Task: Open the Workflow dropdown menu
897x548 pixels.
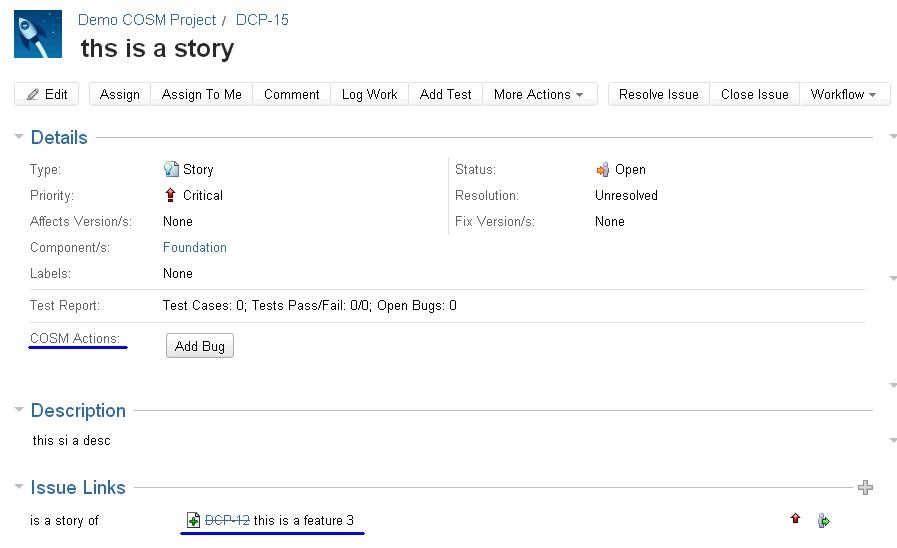Action: (843, 94)
